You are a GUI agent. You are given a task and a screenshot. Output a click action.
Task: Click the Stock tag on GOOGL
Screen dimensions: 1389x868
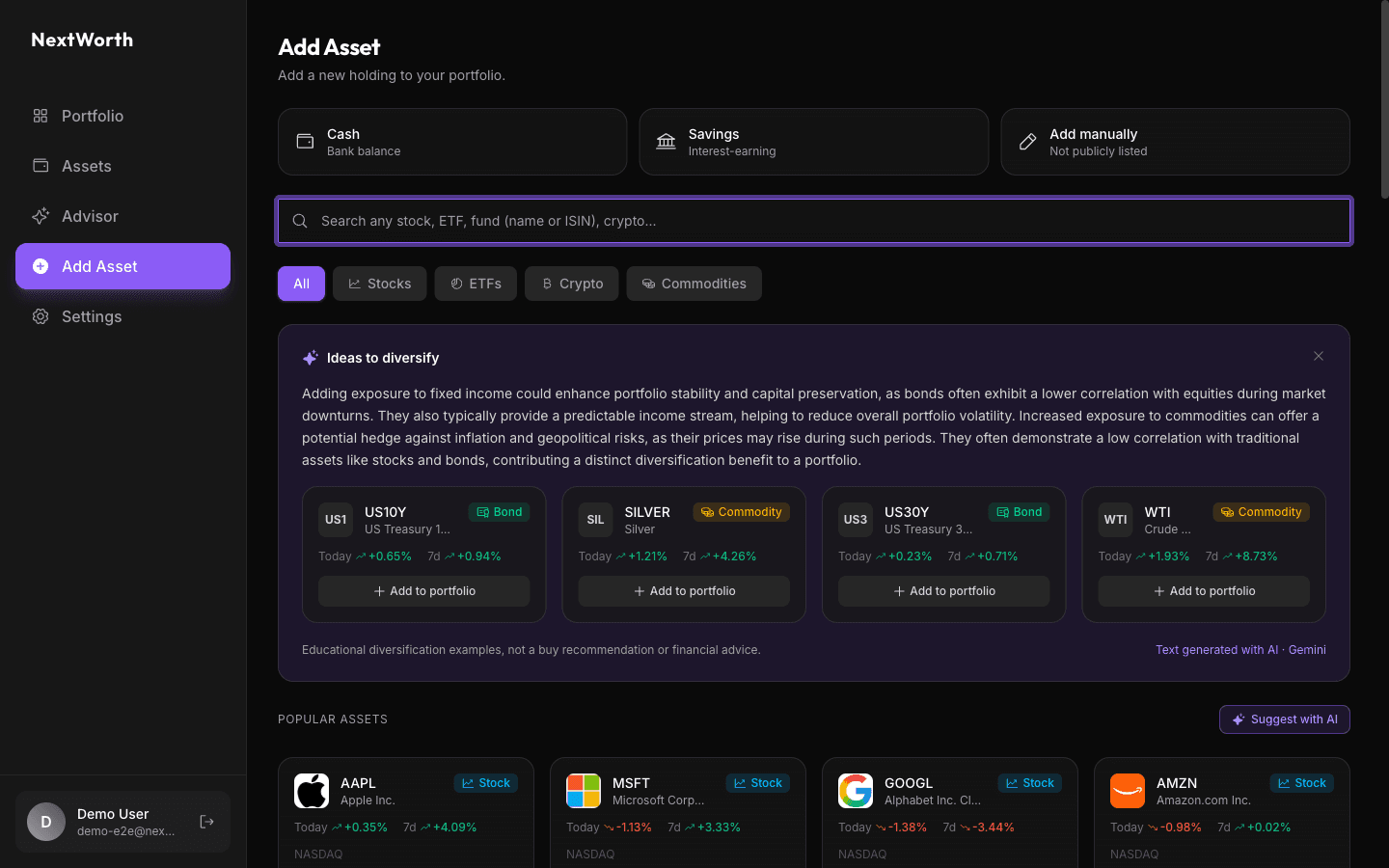pyautogui.click(x=1030, y=783)
